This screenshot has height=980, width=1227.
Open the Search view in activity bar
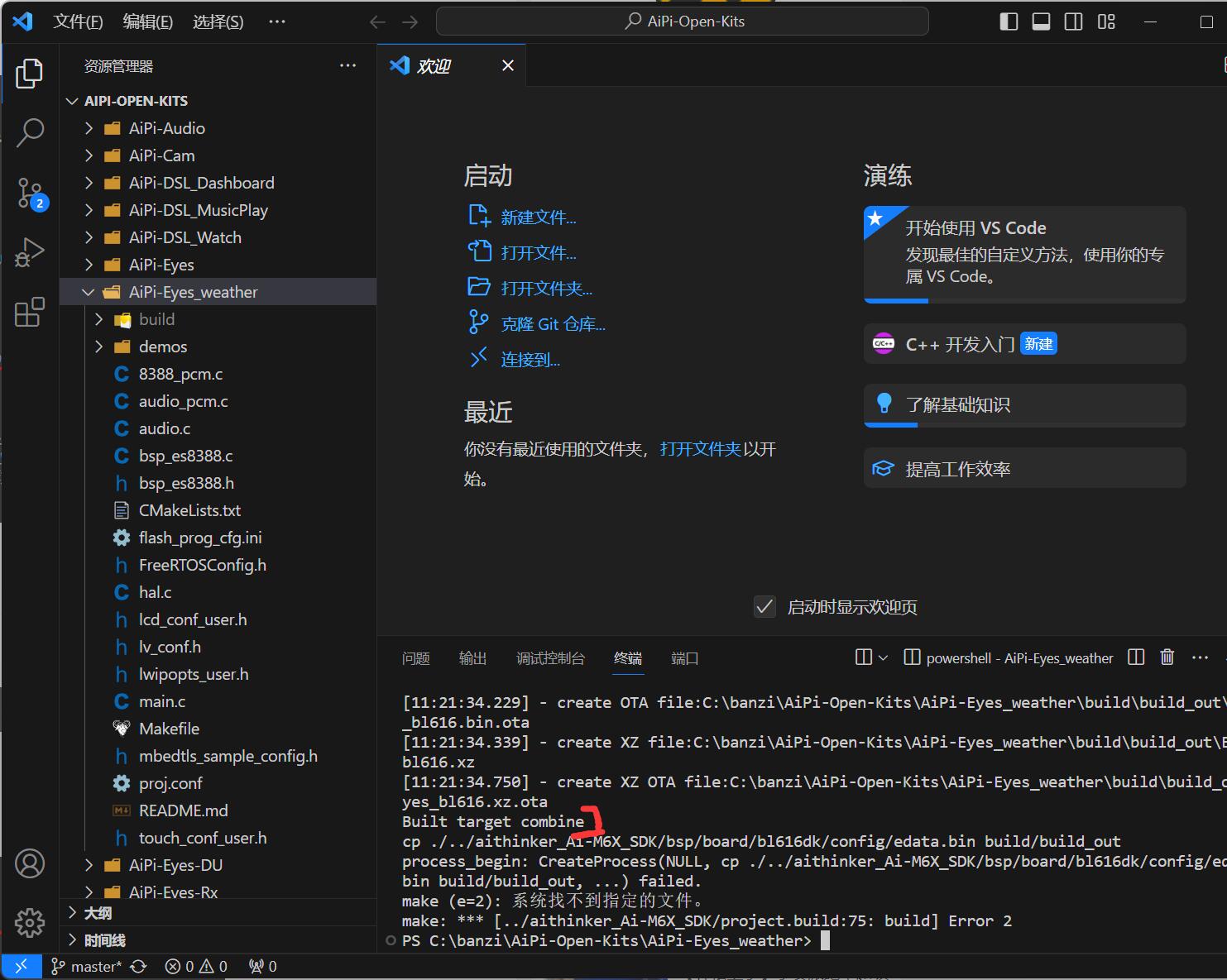click(x=30, y=132)
